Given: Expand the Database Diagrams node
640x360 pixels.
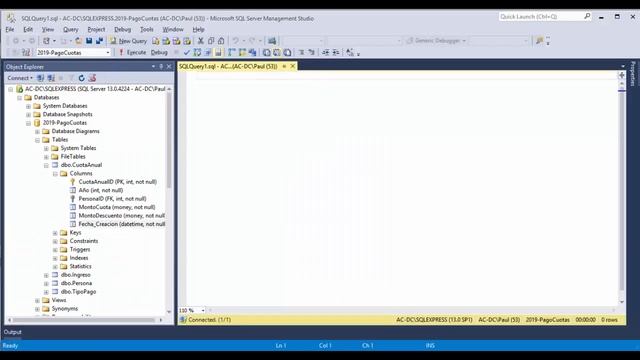Looking at the screenshot, I should click(x=37, y=132).
